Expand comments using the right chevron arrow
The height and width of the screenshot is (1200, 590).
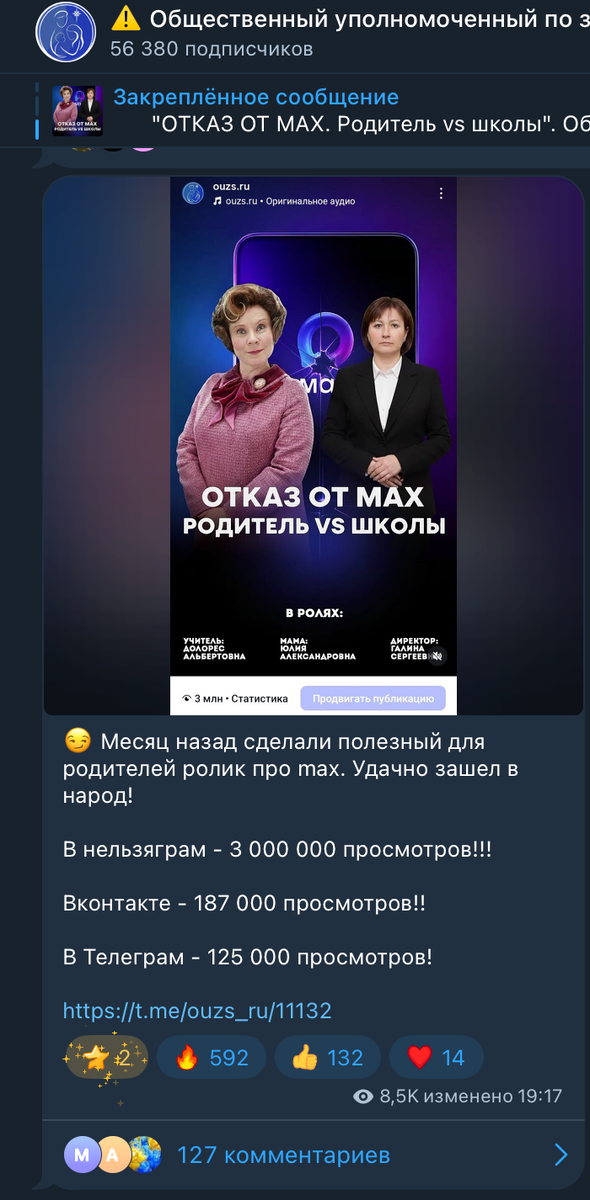coord(561,1156)
